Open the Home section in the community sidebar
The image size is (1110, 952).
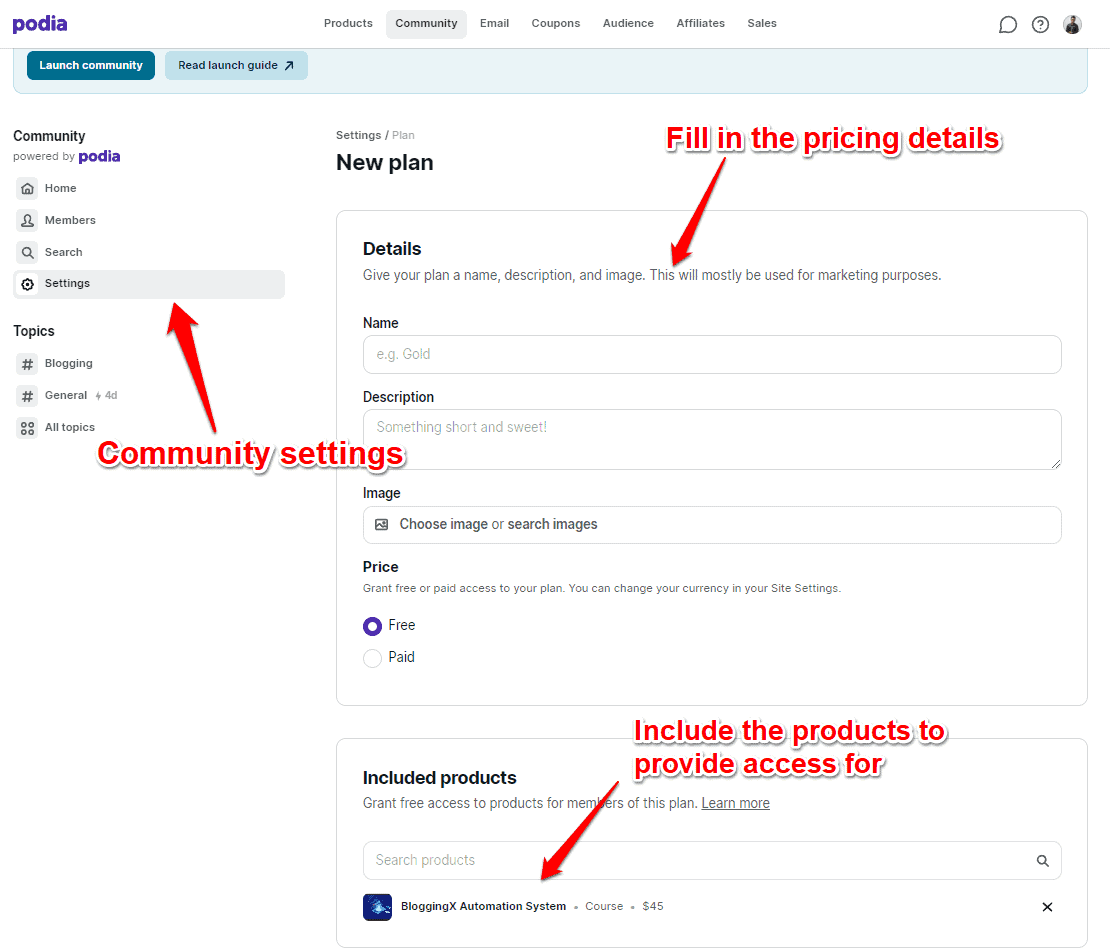27,188
